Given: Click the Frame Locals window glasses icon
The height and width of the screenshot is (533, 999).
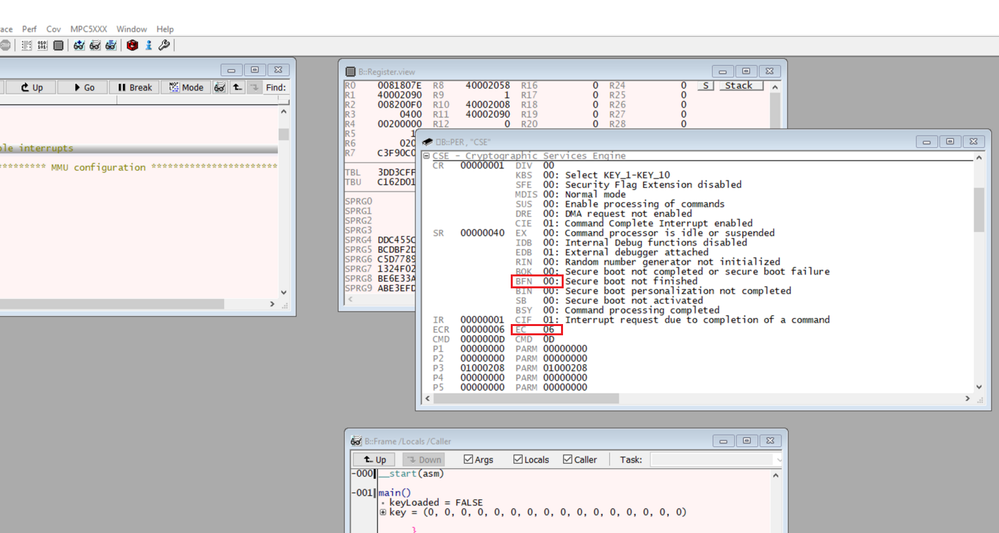Looking at the screenshot, I should [x=357, y=441].
